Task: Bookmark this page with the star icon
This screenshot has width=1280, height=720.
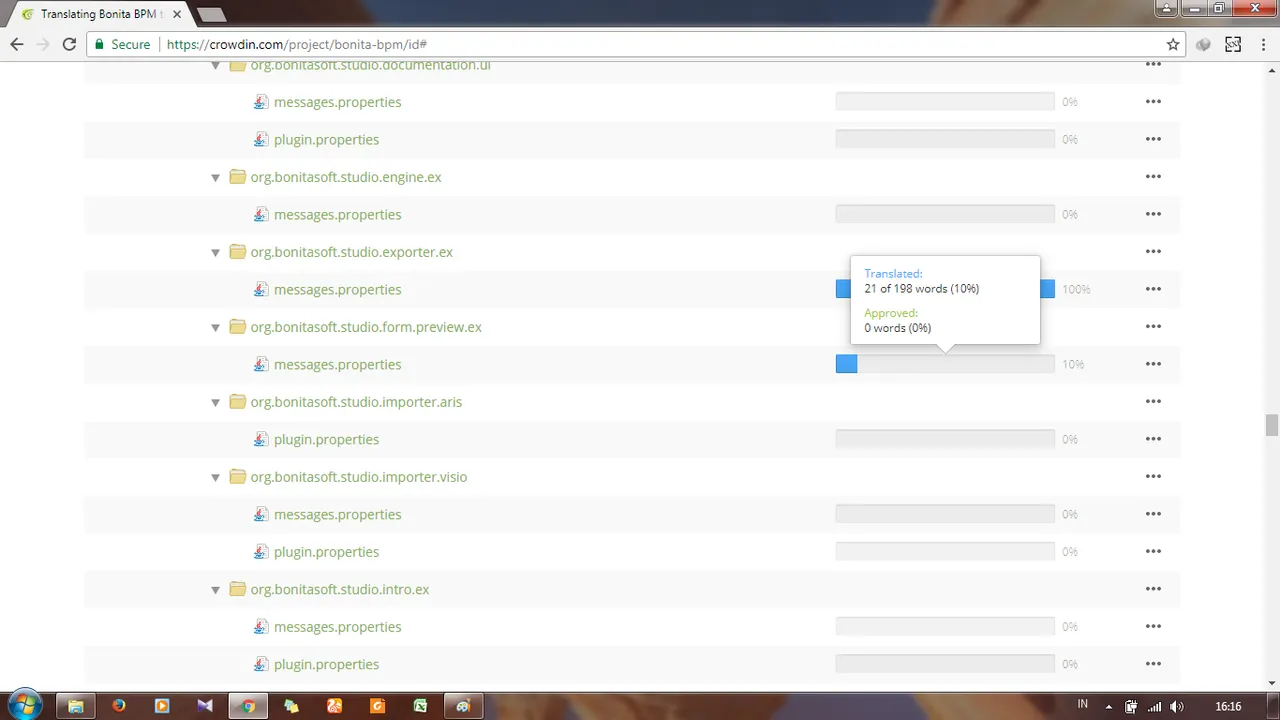Action: click(1173, 44)
